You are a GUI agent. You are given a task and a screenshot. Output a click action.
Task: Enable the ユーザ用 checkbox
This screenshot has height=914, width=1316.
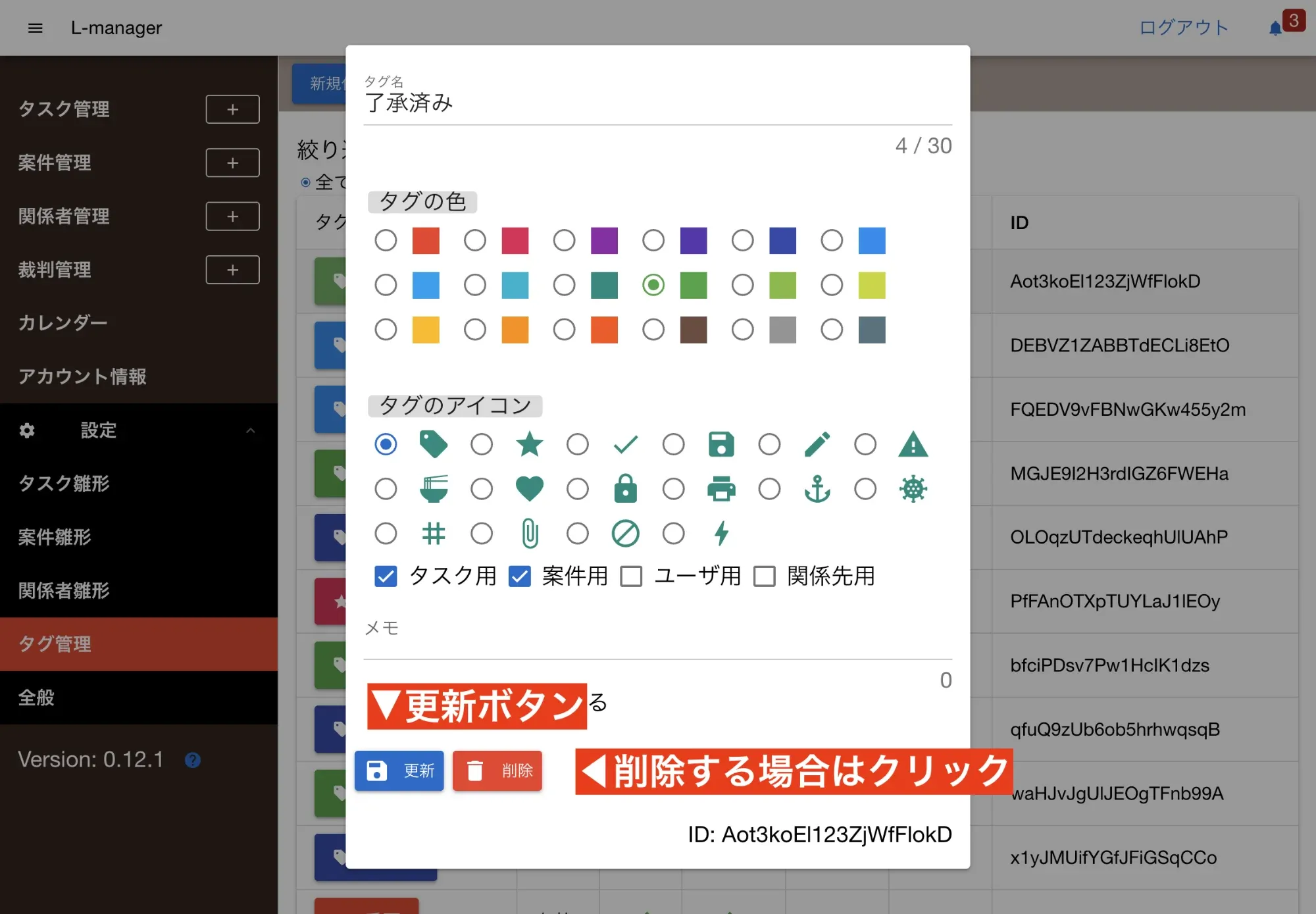pyautogui.click(x=631, y=576)
